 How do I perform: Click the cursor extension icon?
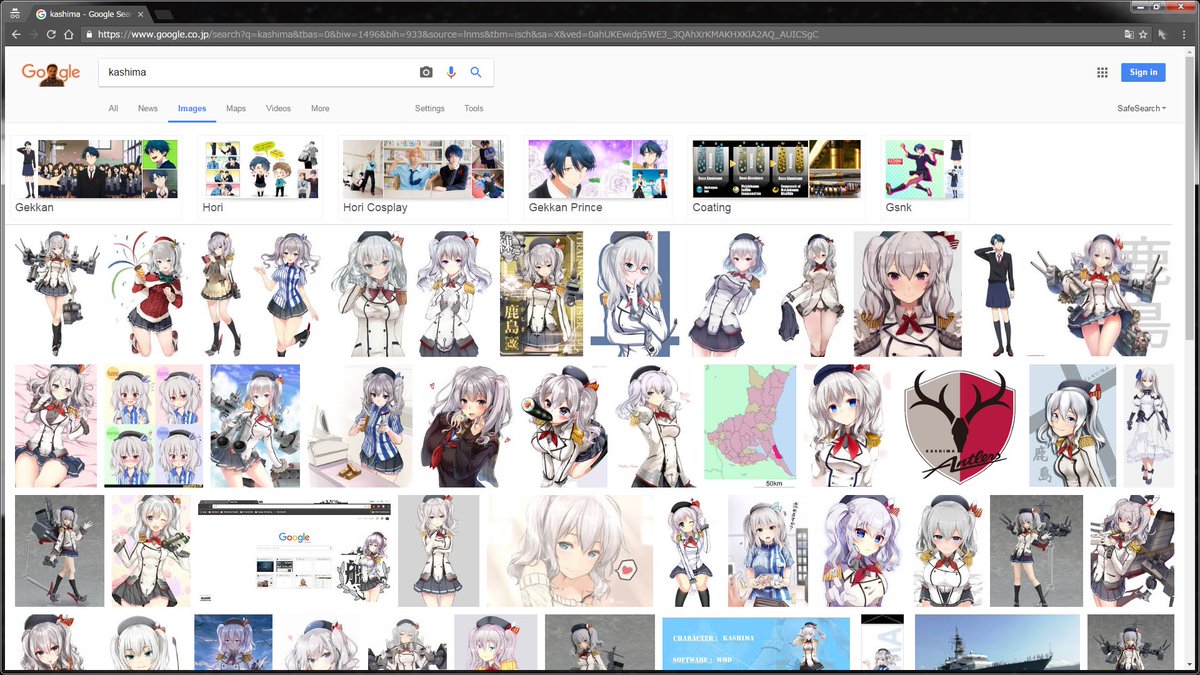click(1162, 34)
